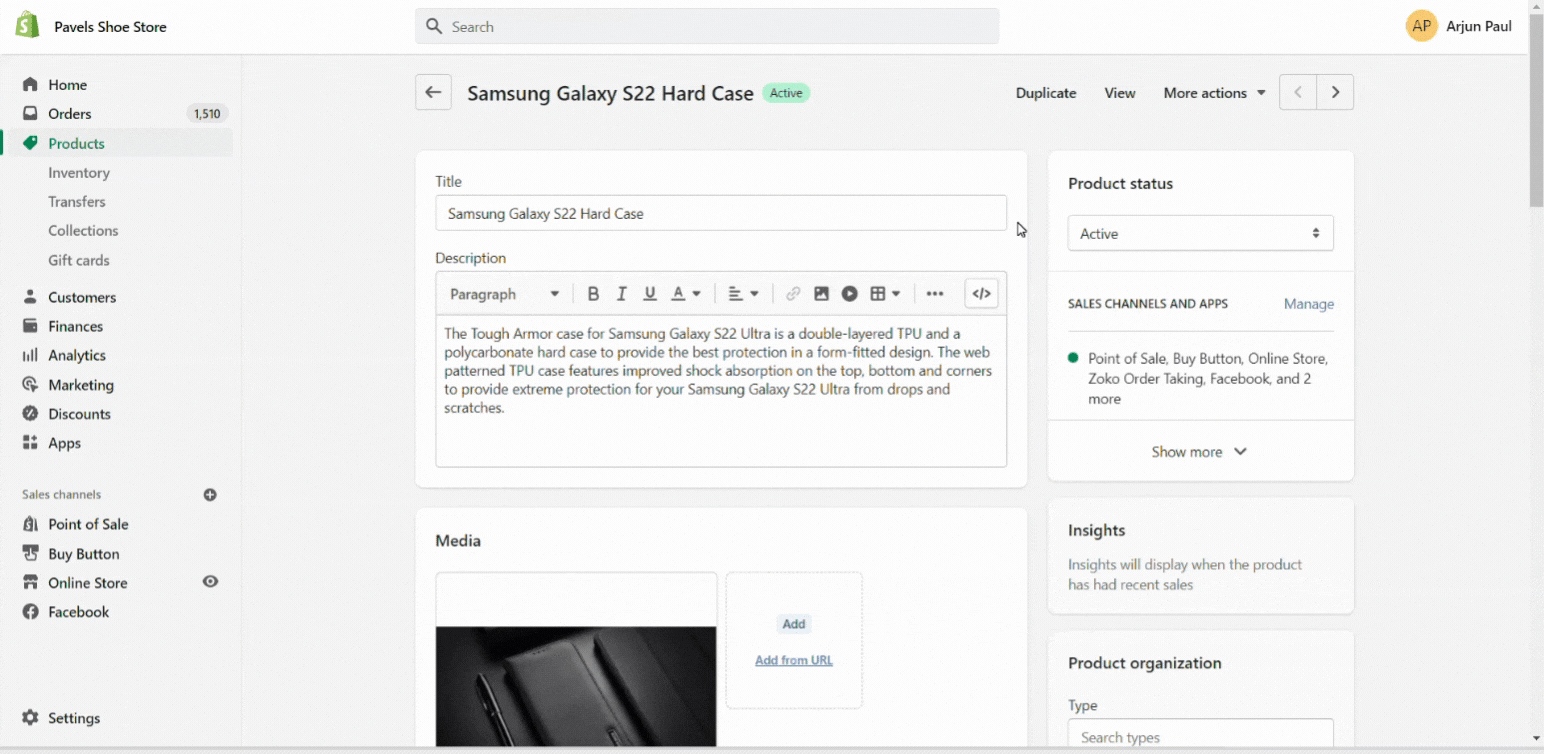This screenshot has height=754, width=1544.
Task: Click the Finances icon in sidebar
Action: tap(30, 326)
